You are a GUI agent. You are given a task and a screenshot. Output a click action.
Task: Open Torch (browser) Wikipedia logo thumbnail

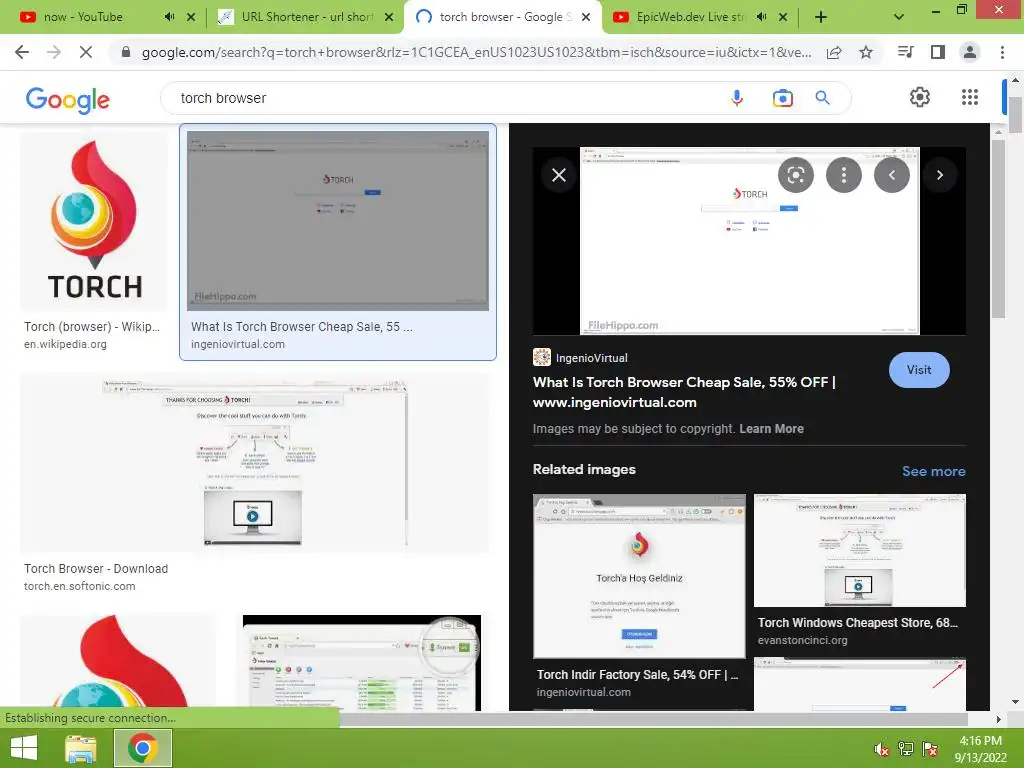click(94, 221)
